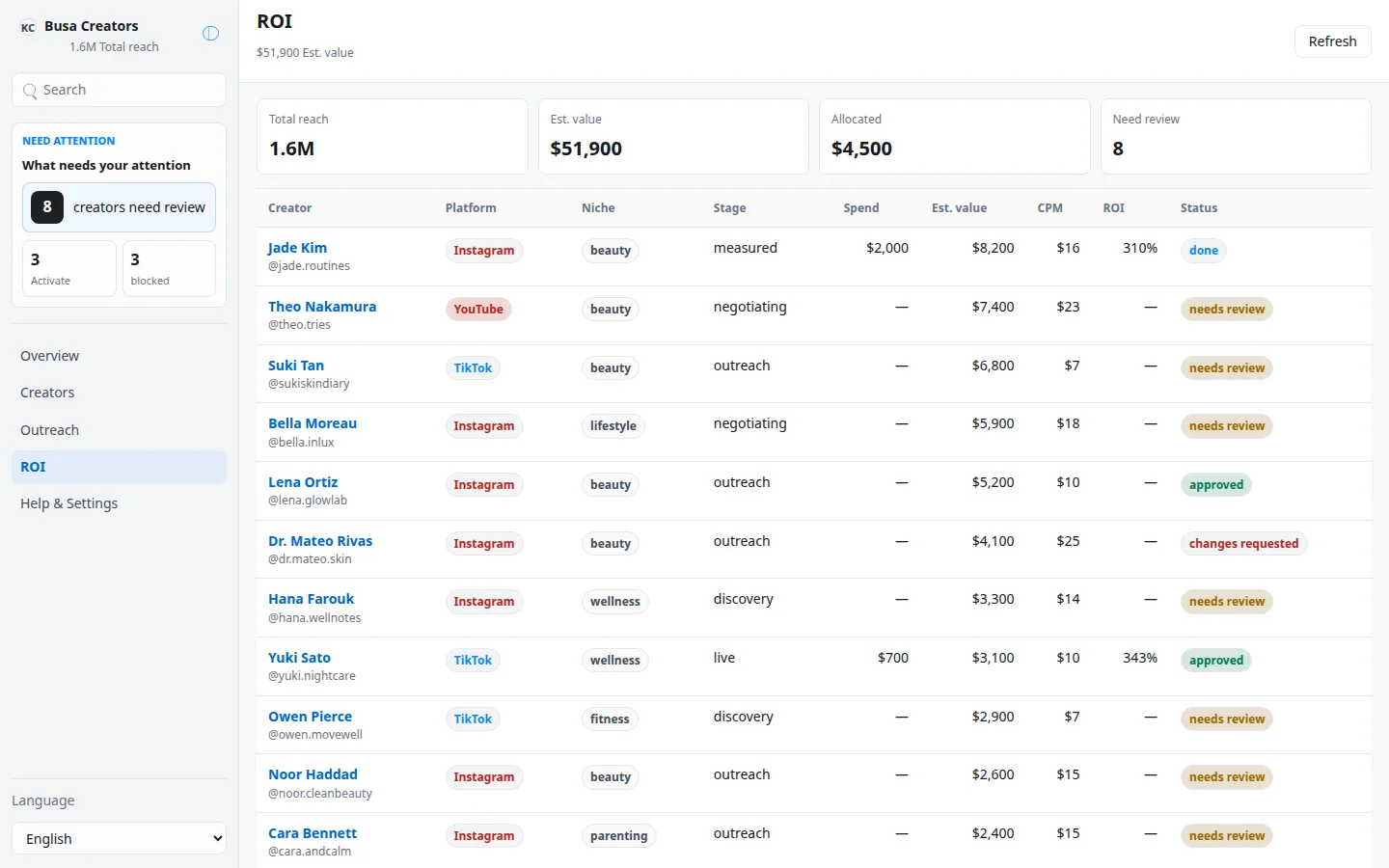The height and width of the screenshot is (868, 1389).
Task: Click the search magnifier icon
Action: tap(30, 91)
